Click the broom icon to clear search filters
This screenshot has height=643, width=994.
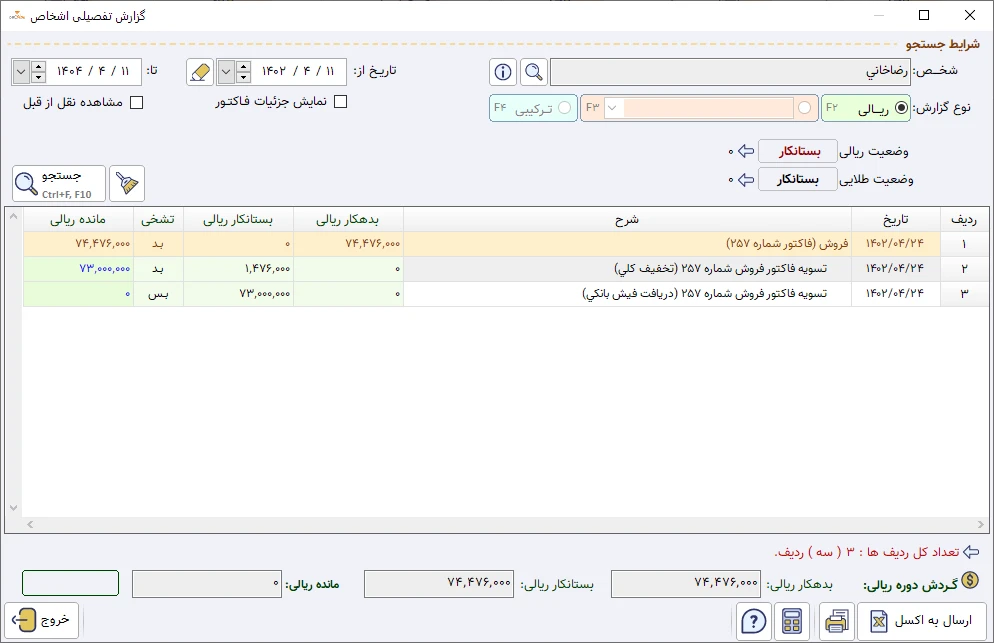tap(127, 183)
